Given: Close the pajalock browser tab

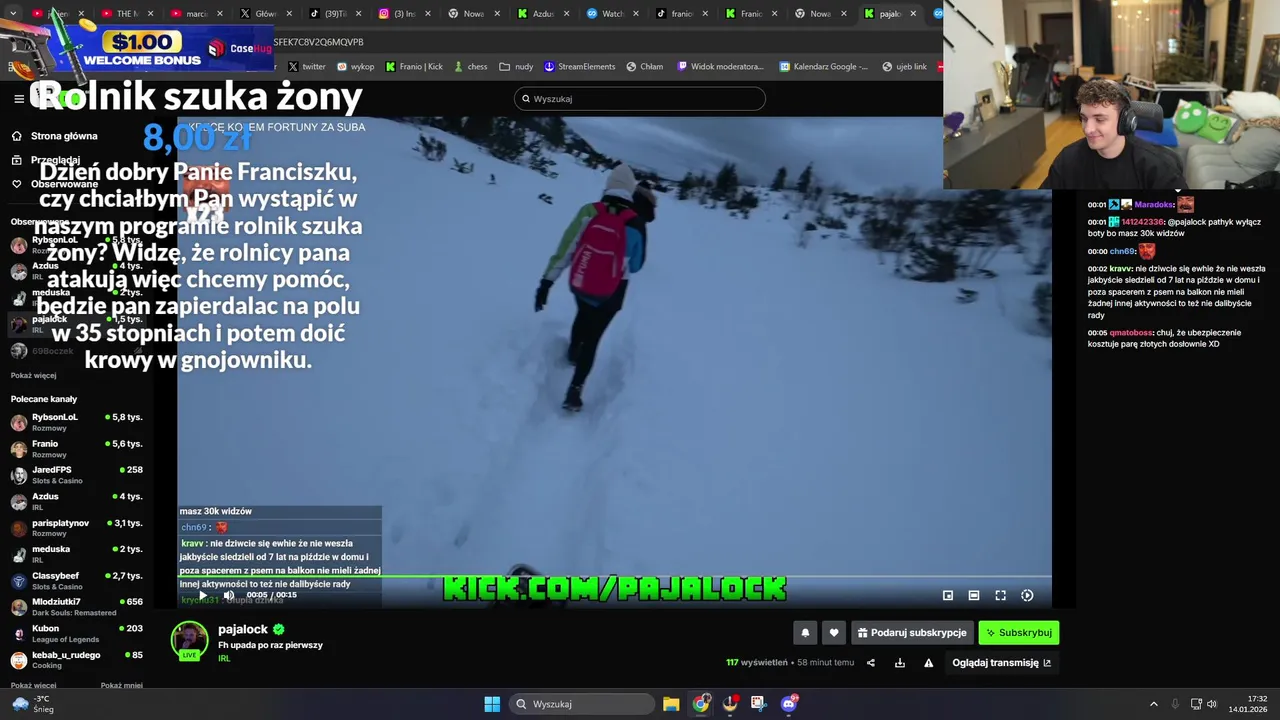Looking at the screenshot, I should (x=913, y=14).
